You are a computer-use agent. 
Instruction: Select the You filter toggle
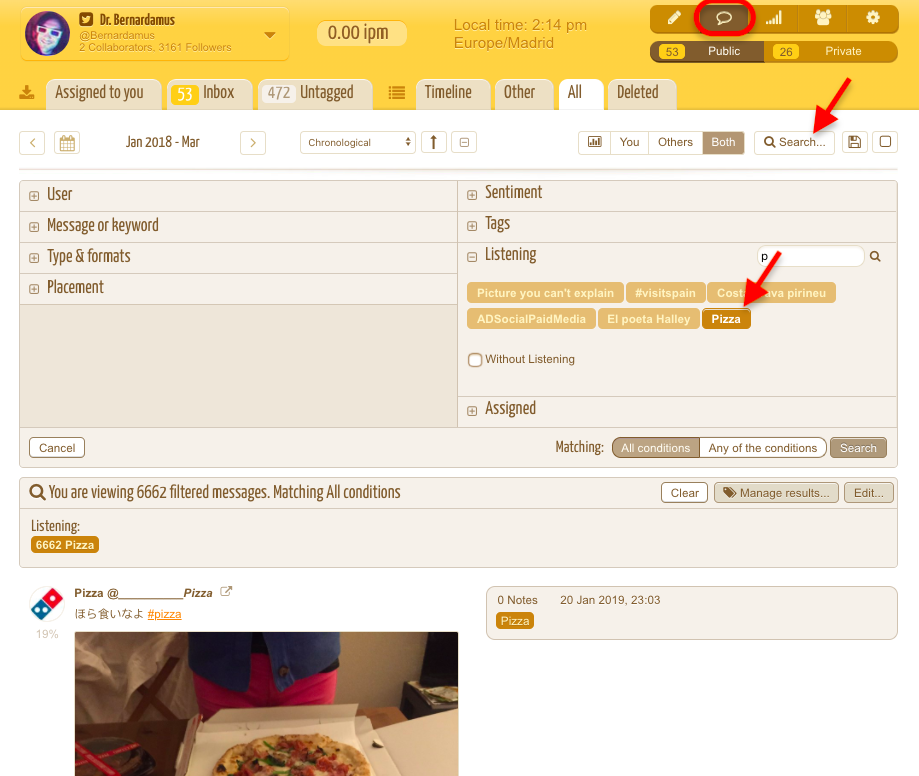(629, 142)
